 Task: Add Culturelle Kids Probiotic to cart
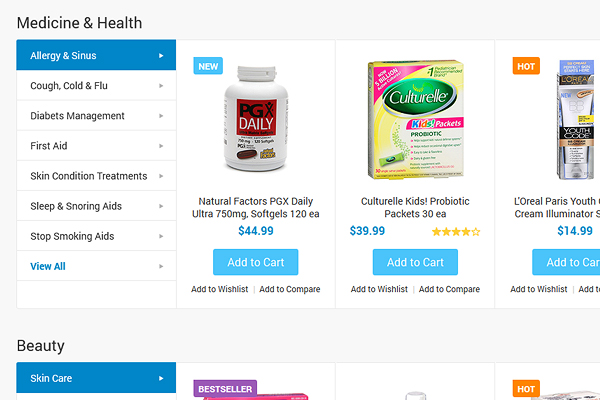pos(415,262)
